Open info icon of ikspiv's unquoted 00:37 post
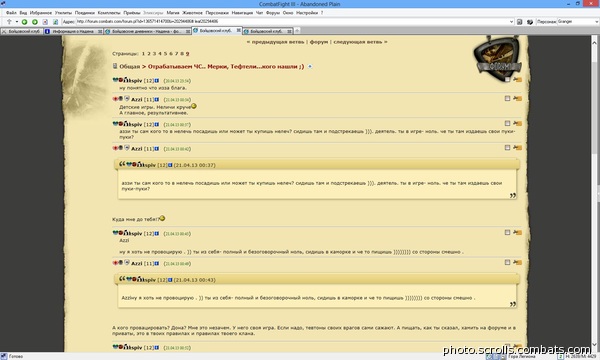The width and height of the screenshot is (600, 360). [157, 124]
